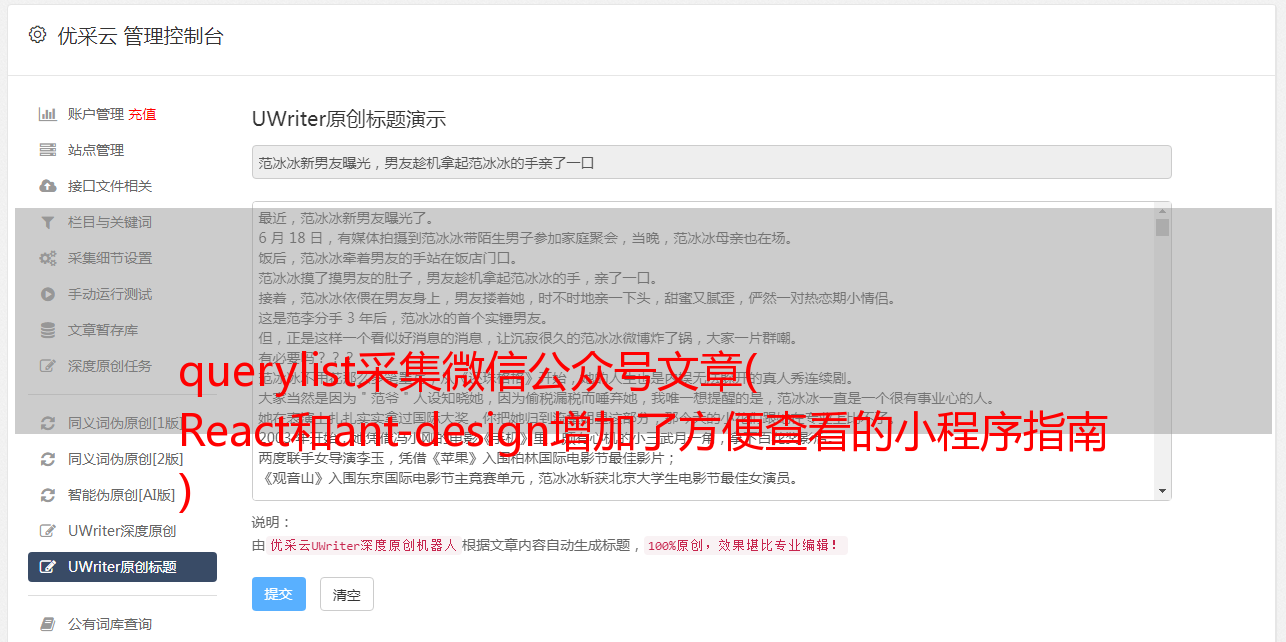This screenshot has height=642, width=1286.
Task: Open 同义词伪原创[1版] tool
Action: pyautogui.click(x=125, y=423)
